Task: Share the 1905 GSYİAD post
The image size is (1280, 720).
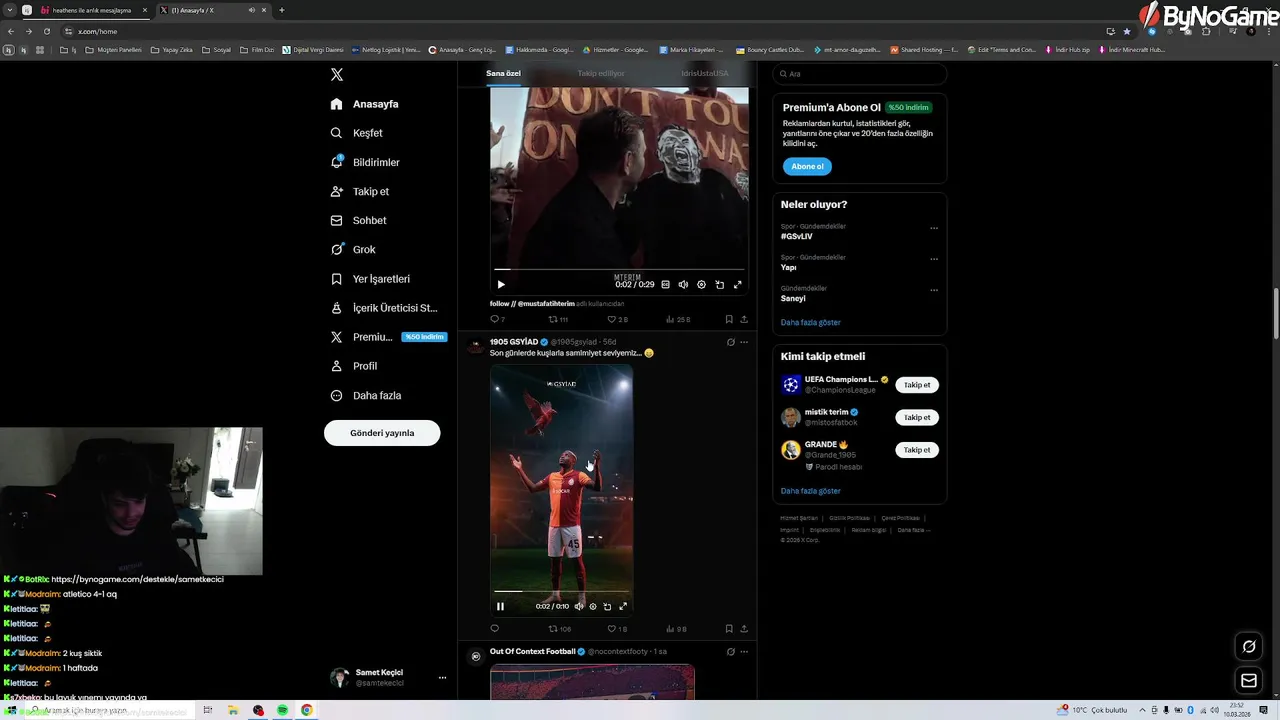Action: click(x=744, y=629)
